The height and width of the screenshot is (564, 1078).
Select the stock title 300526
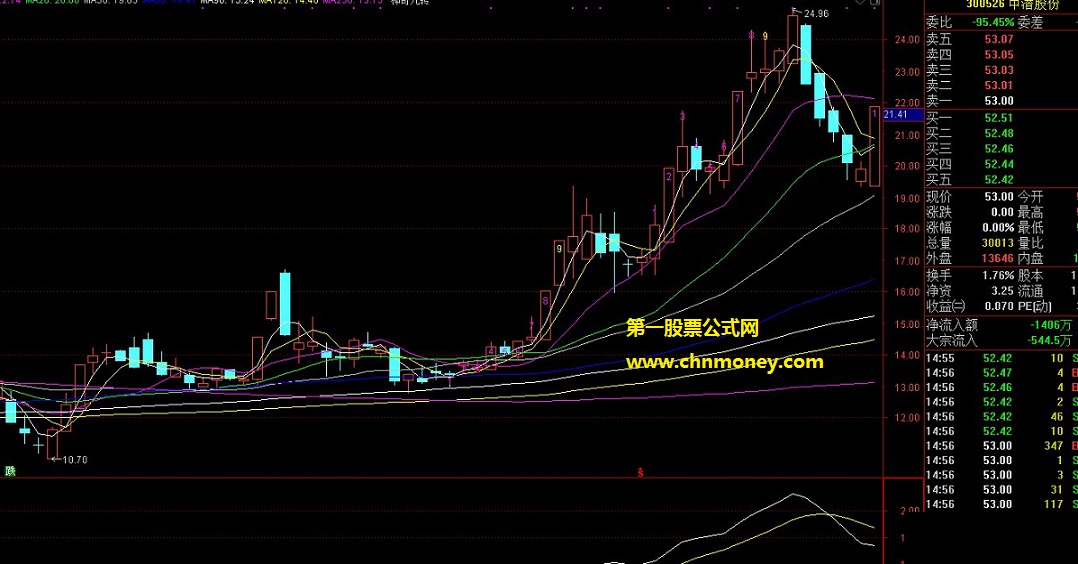tap(983, 4)
